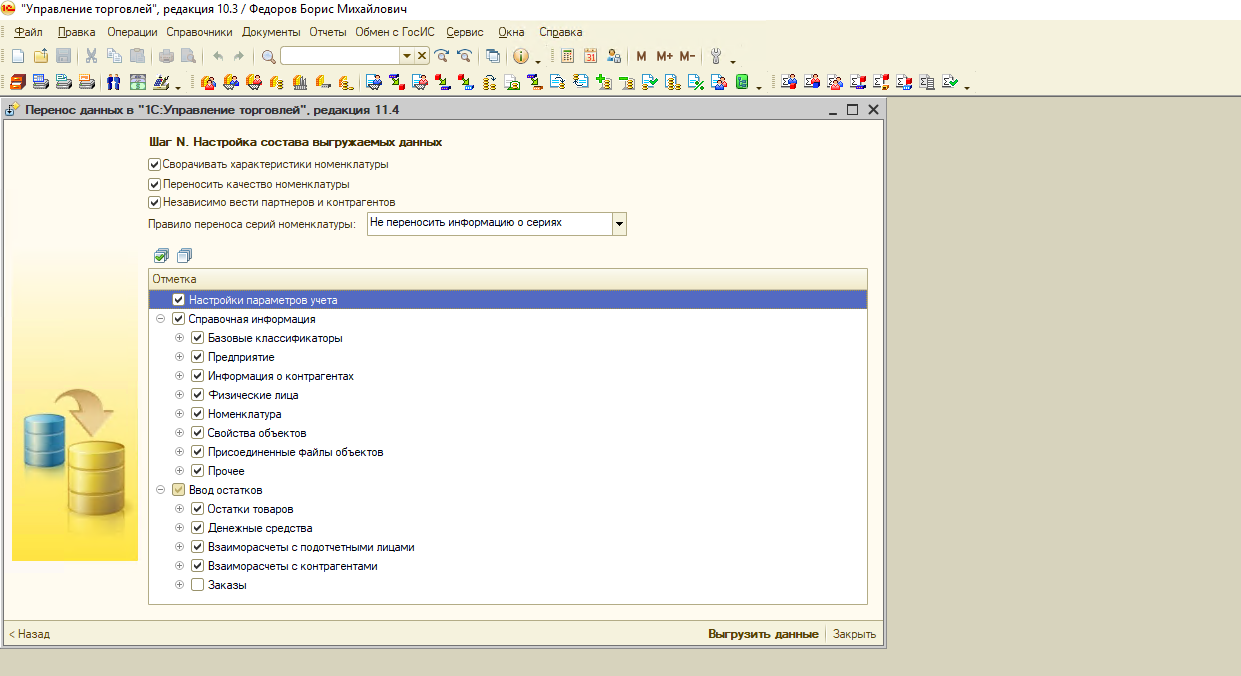Image resolution: width=1241 pixels, height=676 pixels.
Task: Open the help information icon
Action: click(521, 56)
